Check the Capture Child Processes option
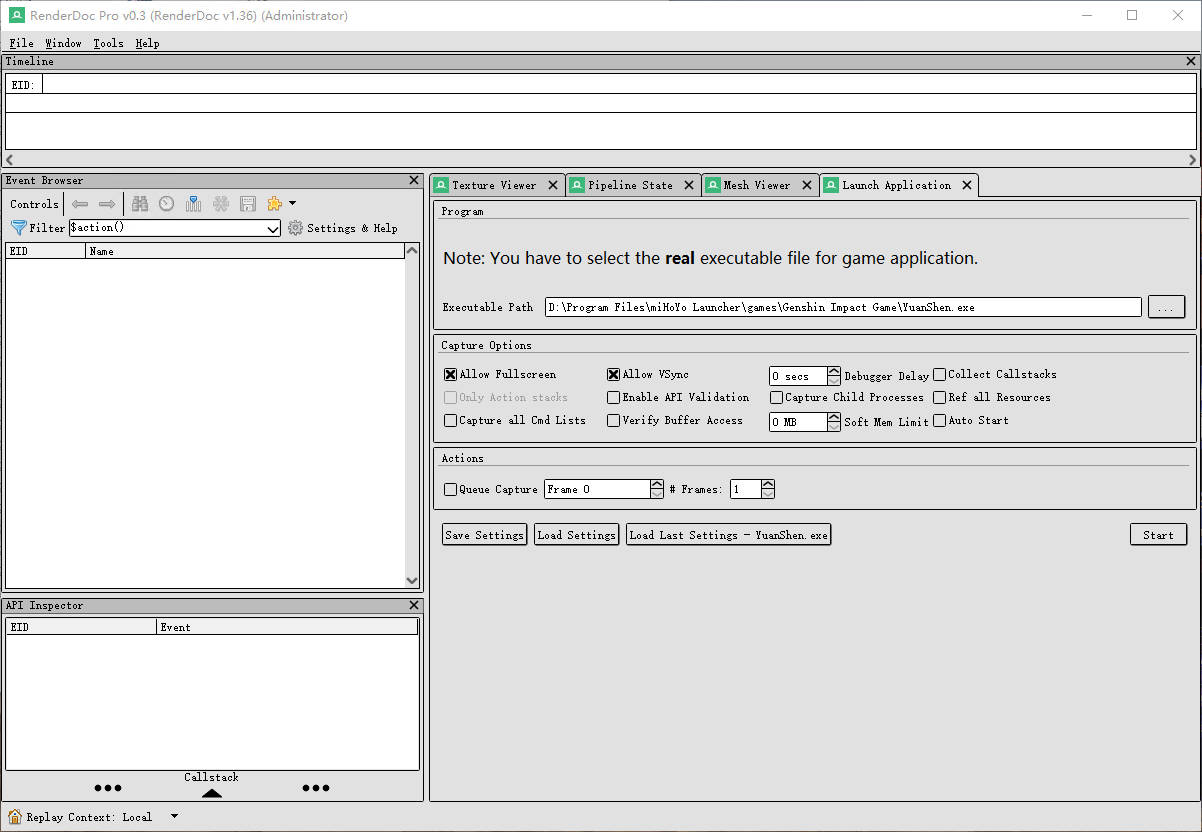This screenshot has height=832, width=1202. click(x=776, y=398)
